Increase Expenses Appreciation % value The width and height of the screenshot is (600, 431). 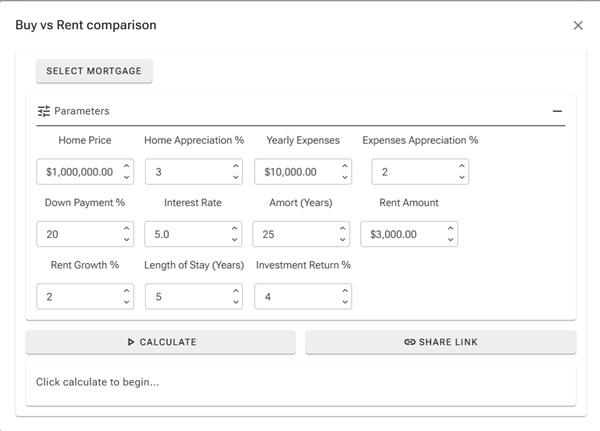[461, 166]
